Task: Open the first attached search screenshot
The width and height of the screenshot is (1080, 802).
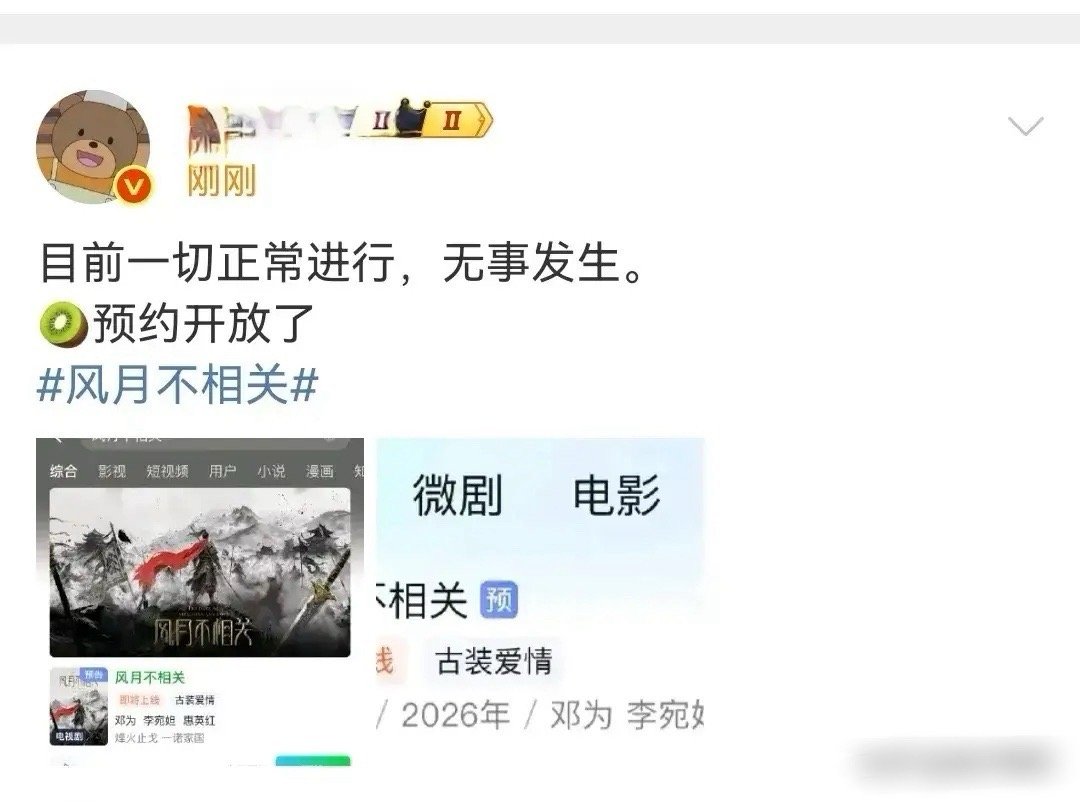Action: (200, 601)
